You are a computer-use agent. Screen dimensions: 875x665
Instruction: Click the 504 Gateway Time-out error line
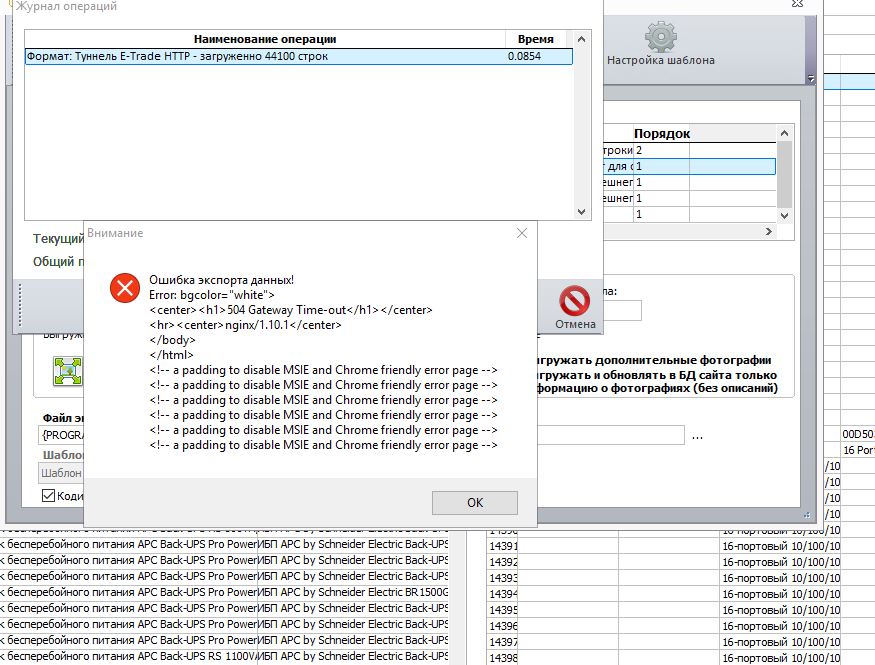pyautogui.click(x=291, y=310)
